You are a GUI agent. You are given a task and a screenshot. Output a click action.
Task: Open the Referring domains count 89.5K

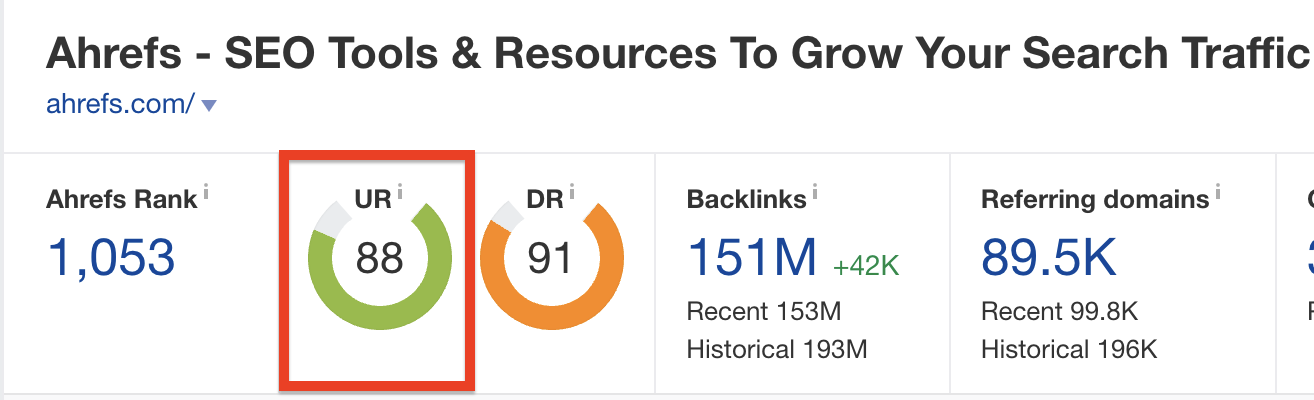point(1049,259)
